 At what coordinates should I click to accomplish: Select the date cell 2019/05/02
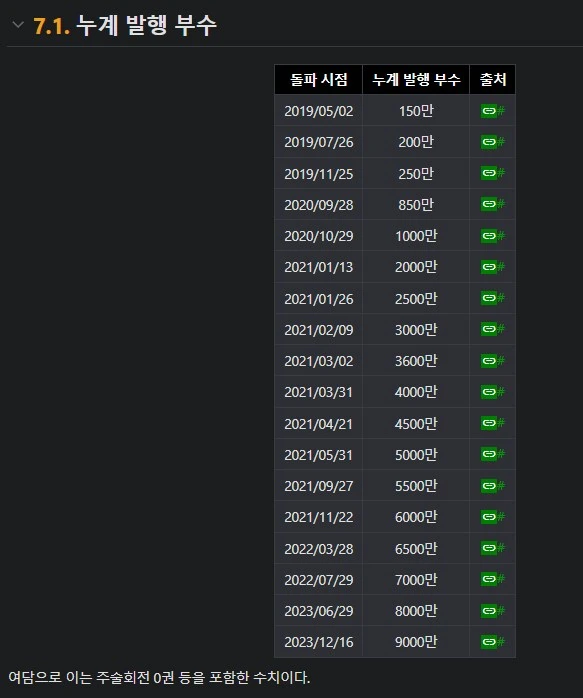319,110
